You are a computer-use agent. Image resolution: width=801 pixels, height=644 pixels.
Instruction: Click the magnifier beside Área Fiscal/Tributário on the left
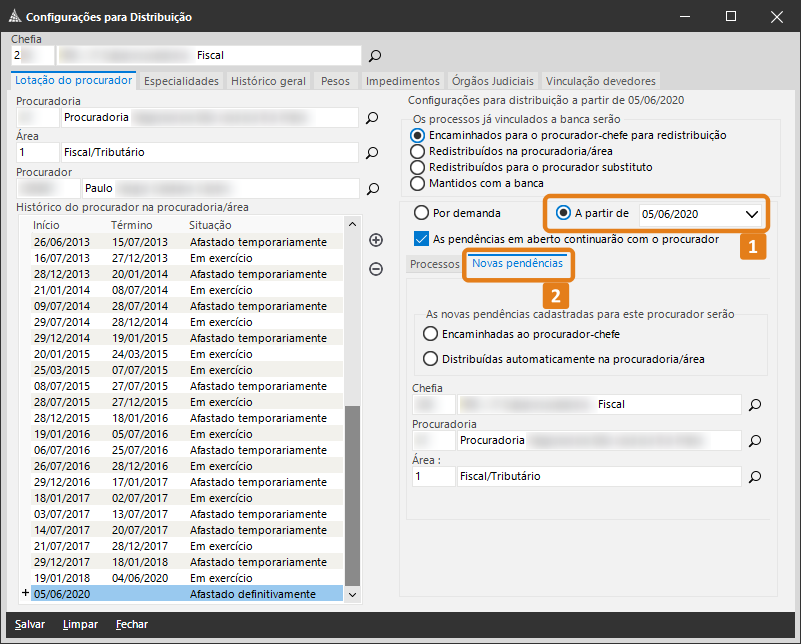(372, 153)
